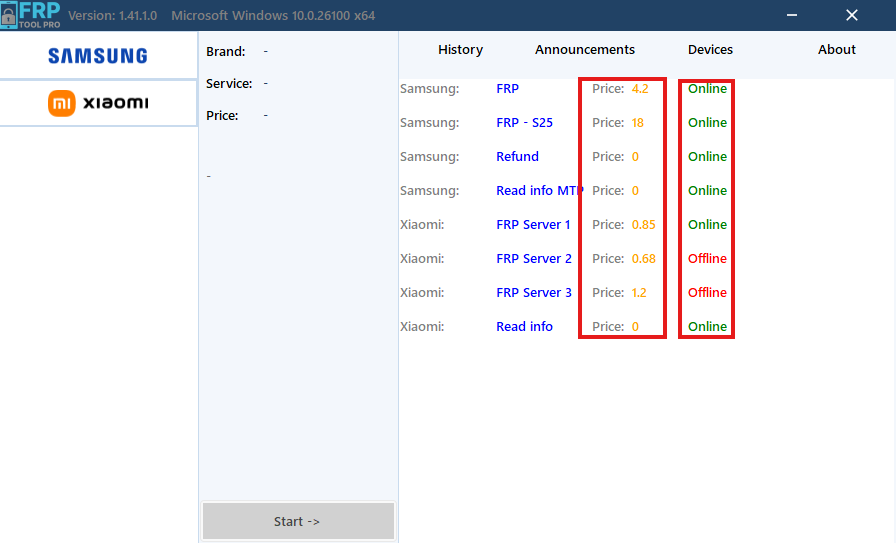896x543 pixels.
Task: Click the Service: label
Action: [229, 83]
